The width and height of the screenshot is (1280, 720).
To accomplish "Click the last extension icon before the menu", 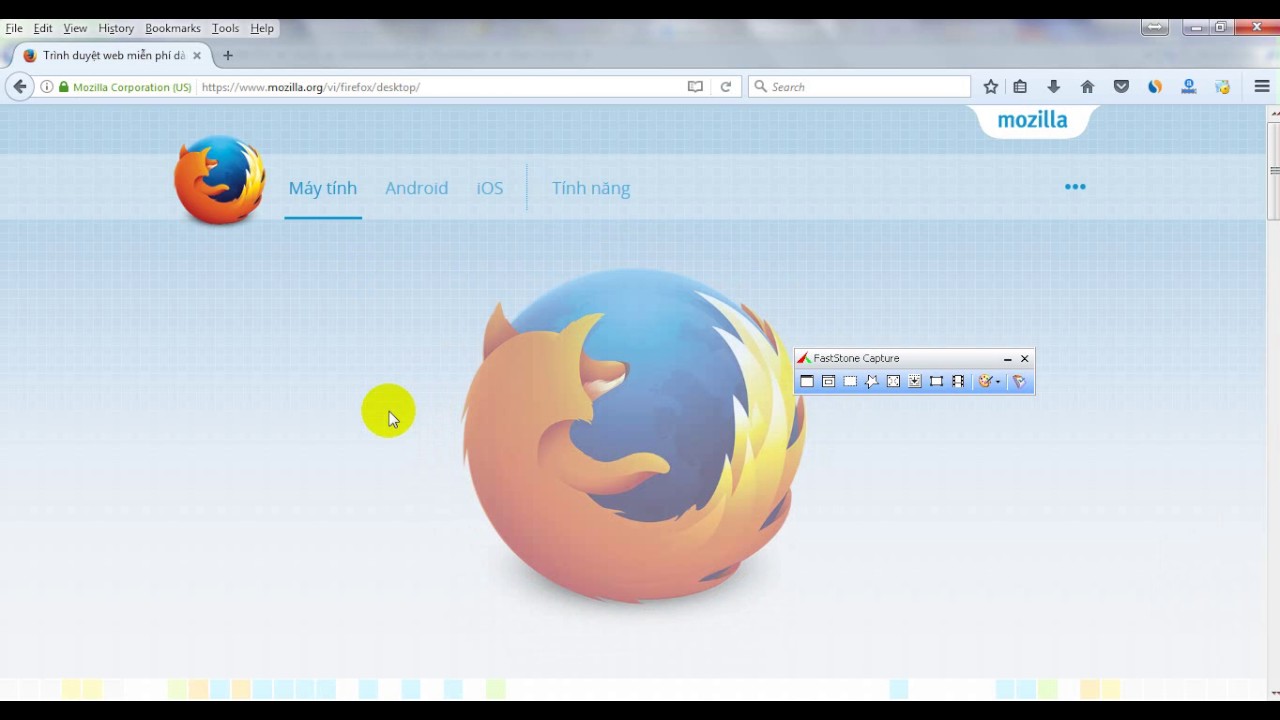I will (x=1222, y=87).
